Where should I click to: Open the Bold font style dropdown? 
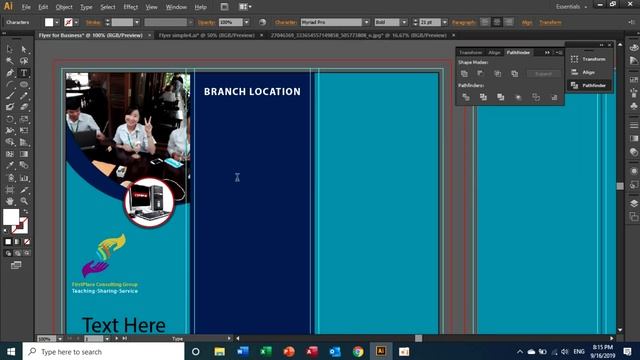[x=404, y=22]
